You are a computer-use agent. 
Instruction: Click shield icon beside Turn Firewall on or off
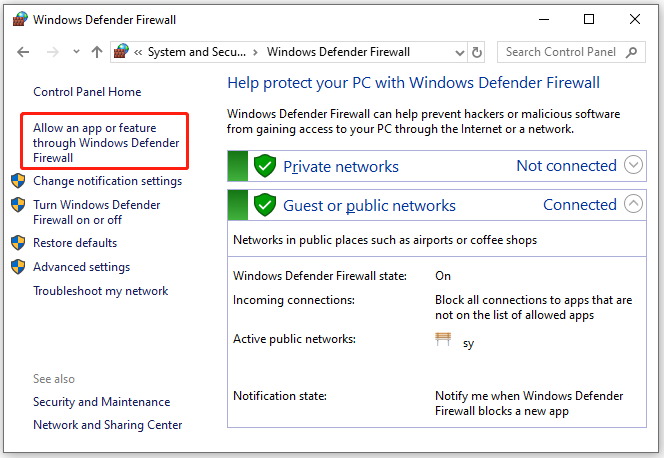click(x=18, y=205)
